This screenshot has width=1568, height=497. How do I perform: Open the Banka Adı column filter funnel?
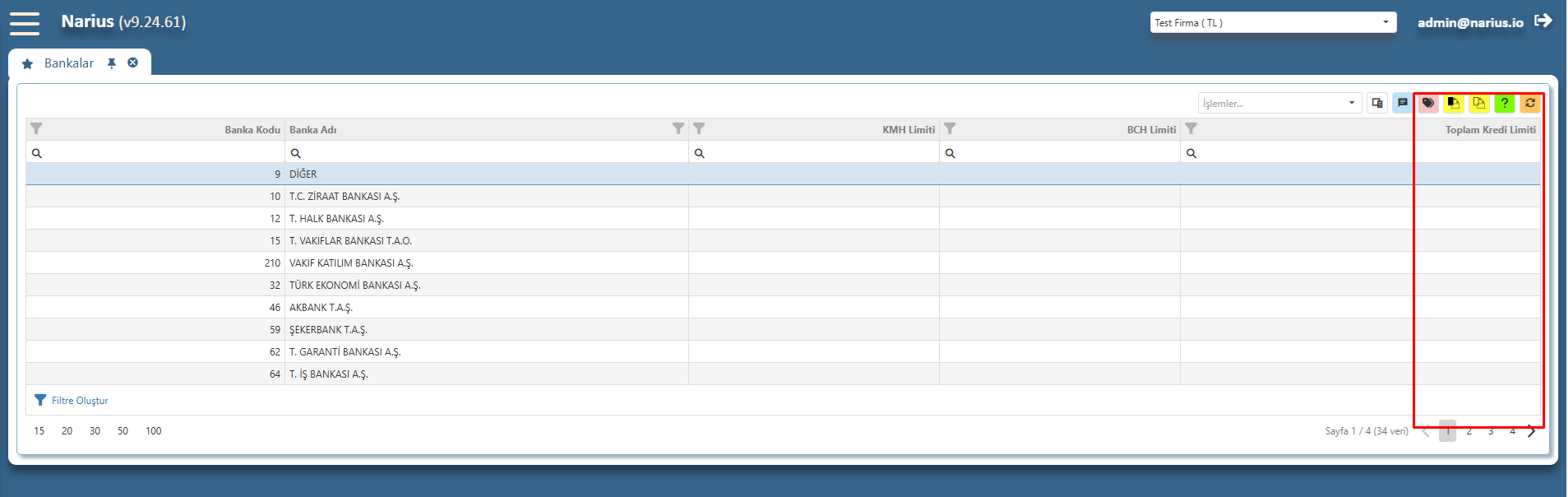[x=678, y=128]
